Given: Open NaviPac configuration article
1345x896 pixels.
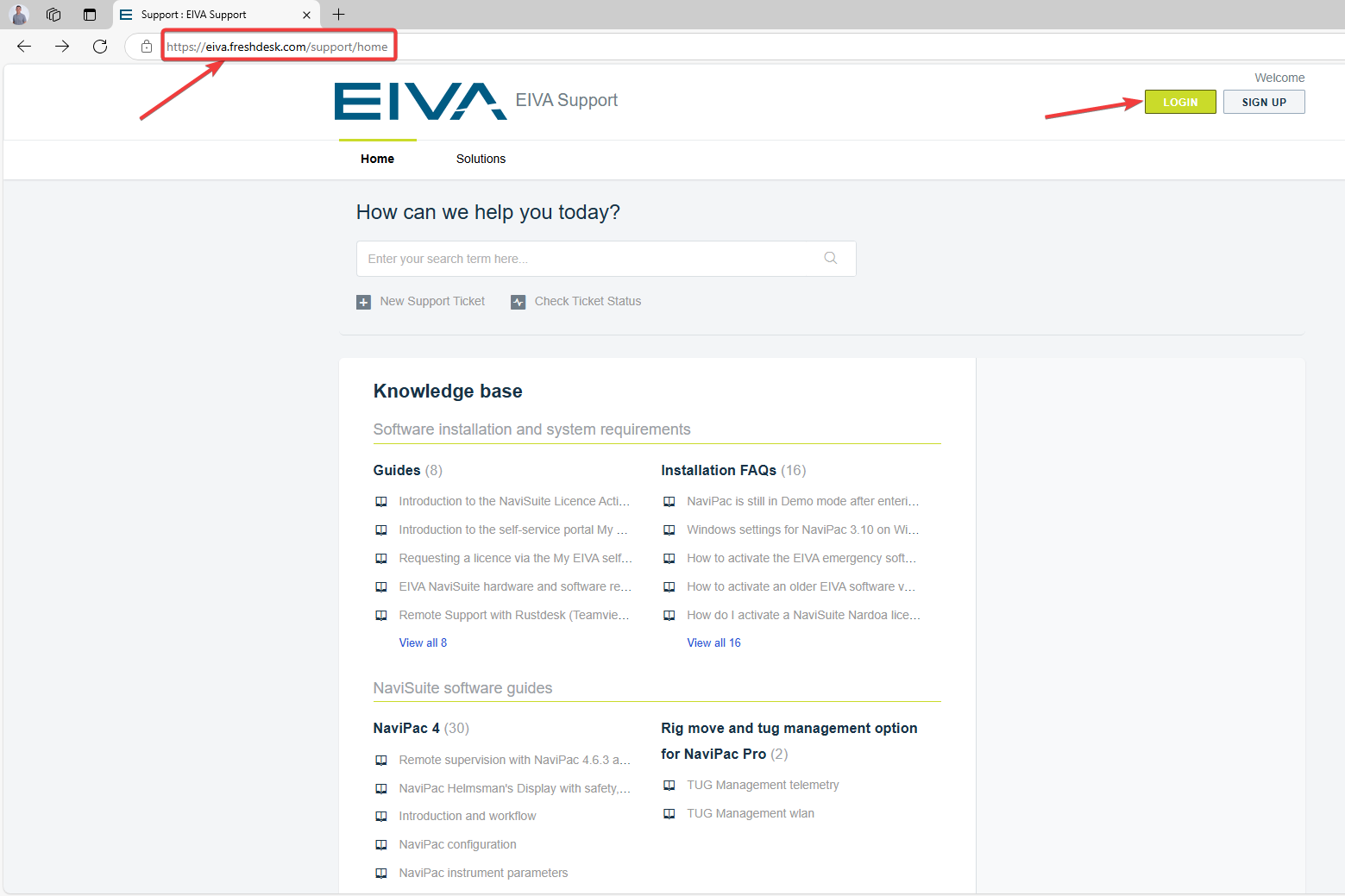Looking at the screenshot, I should pos(457,844).
